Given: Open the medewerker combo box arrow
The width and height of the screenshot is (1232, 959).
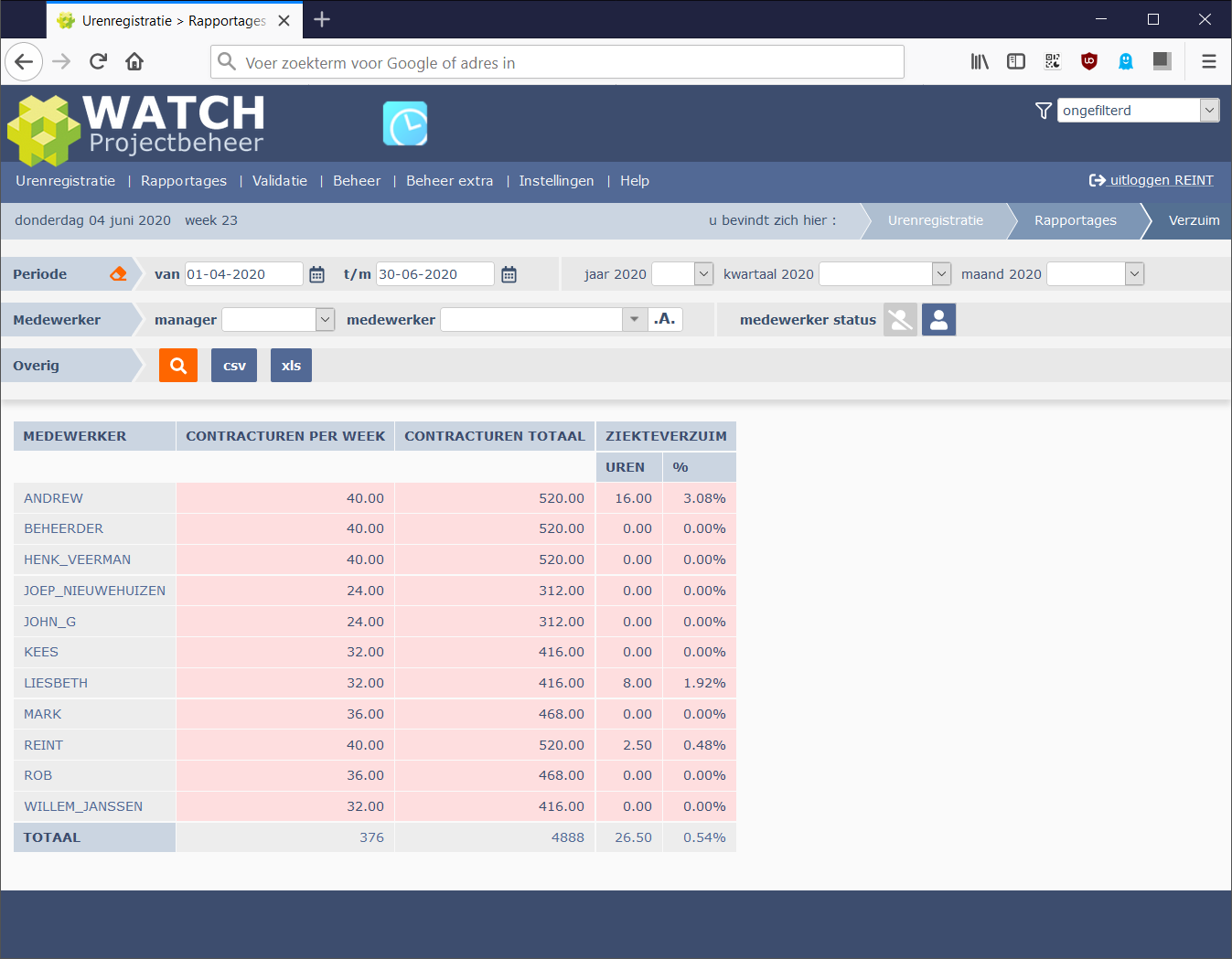Looking at the screenshot, I should pos(635,319).
